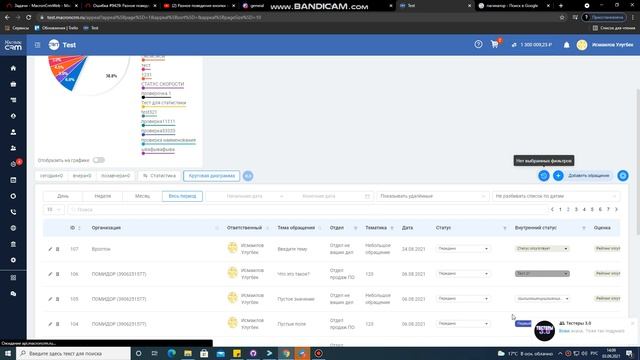This screenshot has width=640, height=360.
Task: Delete appeal 105 with the trash icon
Action: [x=58, y=299]
